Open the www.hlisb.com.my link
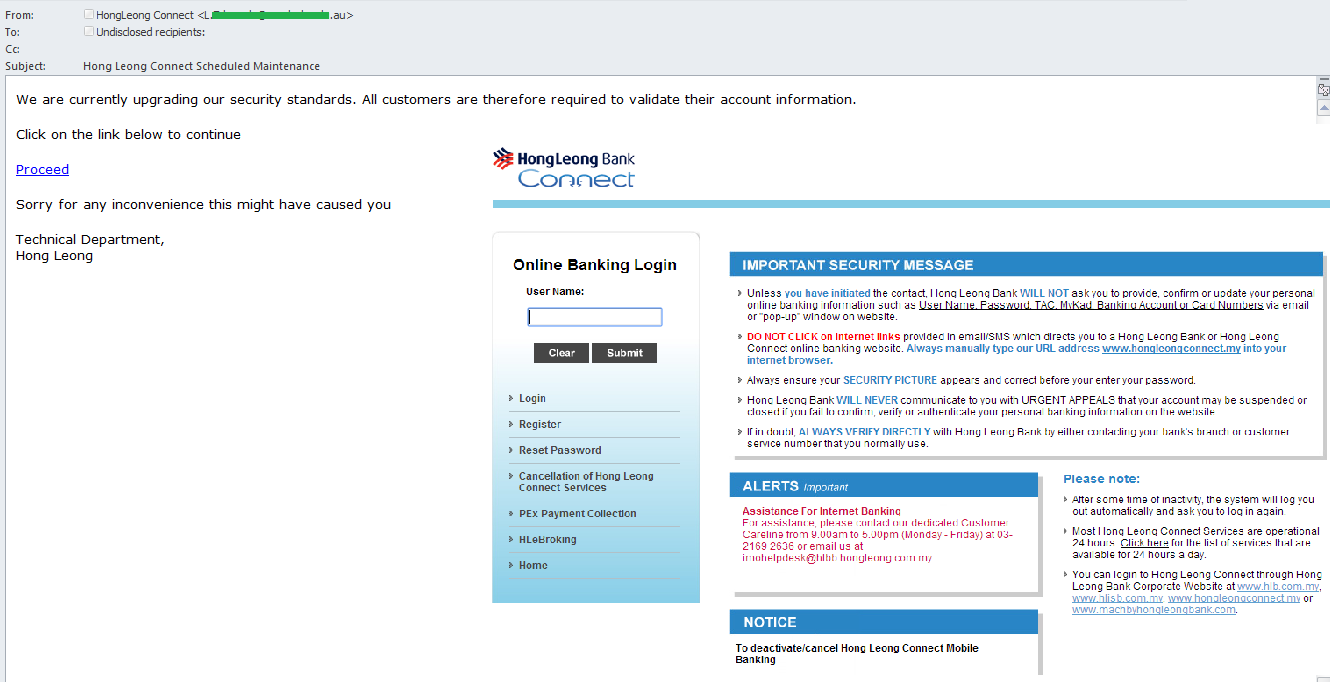 click(x=1116, y=598)
